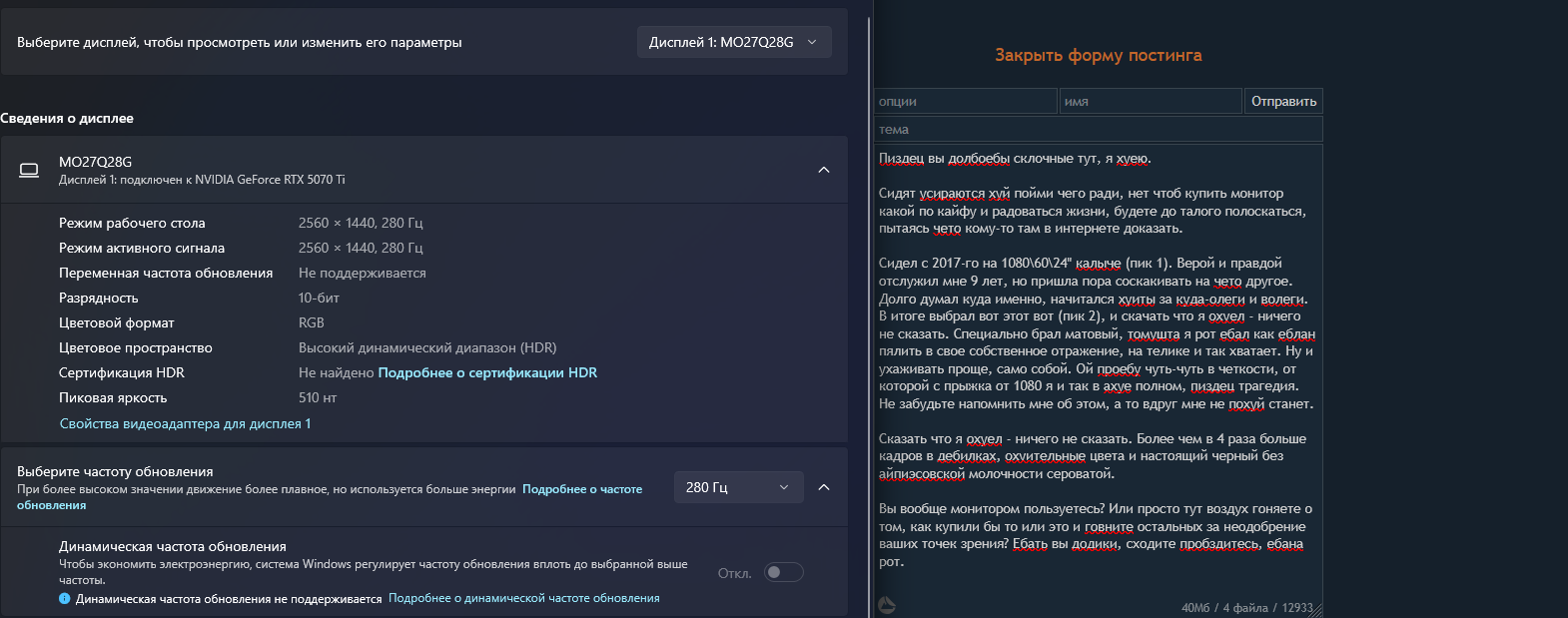This screenshot has width=1568, height=618.
Task: Click the text area resize handle
Action: (x=1316, y=608)
